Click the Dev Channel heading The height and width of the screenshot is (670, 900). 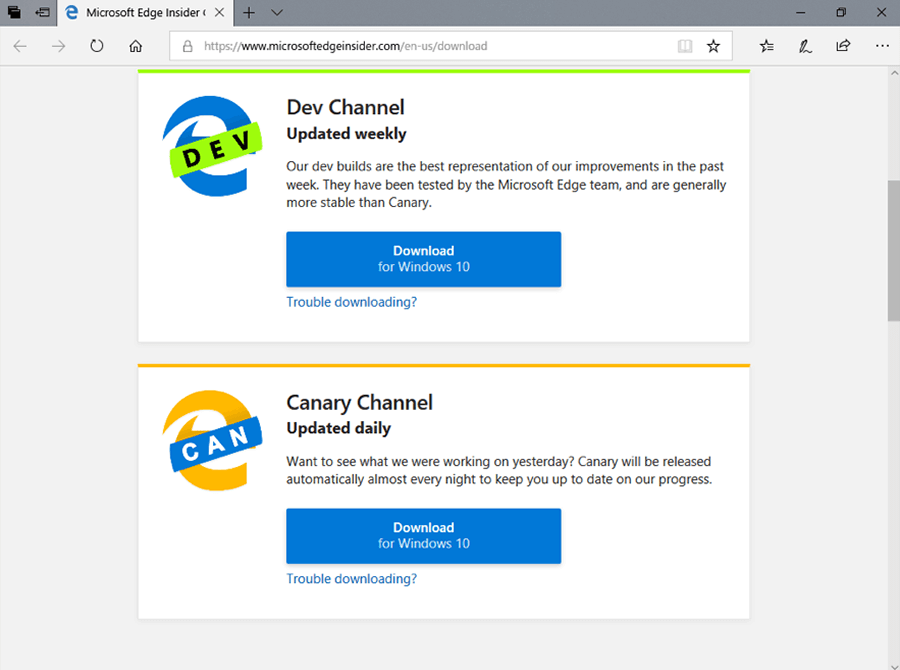[346, 107]
